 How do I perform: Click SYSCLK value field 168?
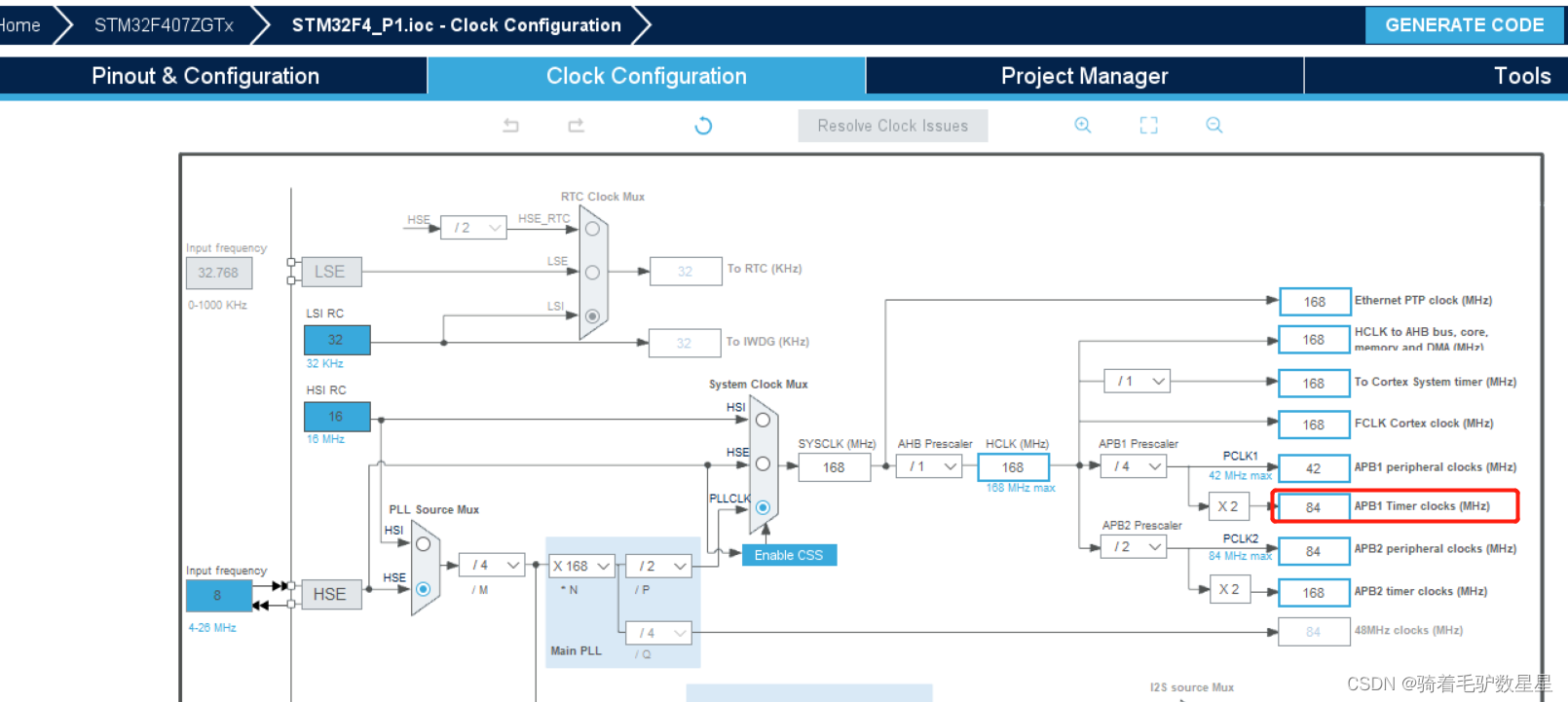(834, 467)
